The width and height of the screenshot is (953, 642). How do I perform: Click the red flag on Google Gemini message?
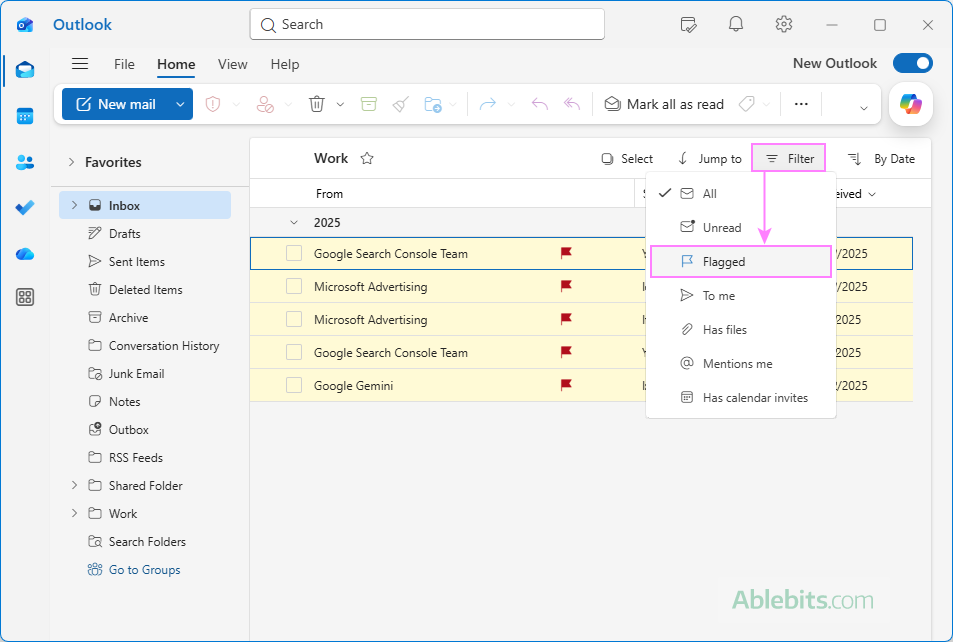[x=566, y=385]
